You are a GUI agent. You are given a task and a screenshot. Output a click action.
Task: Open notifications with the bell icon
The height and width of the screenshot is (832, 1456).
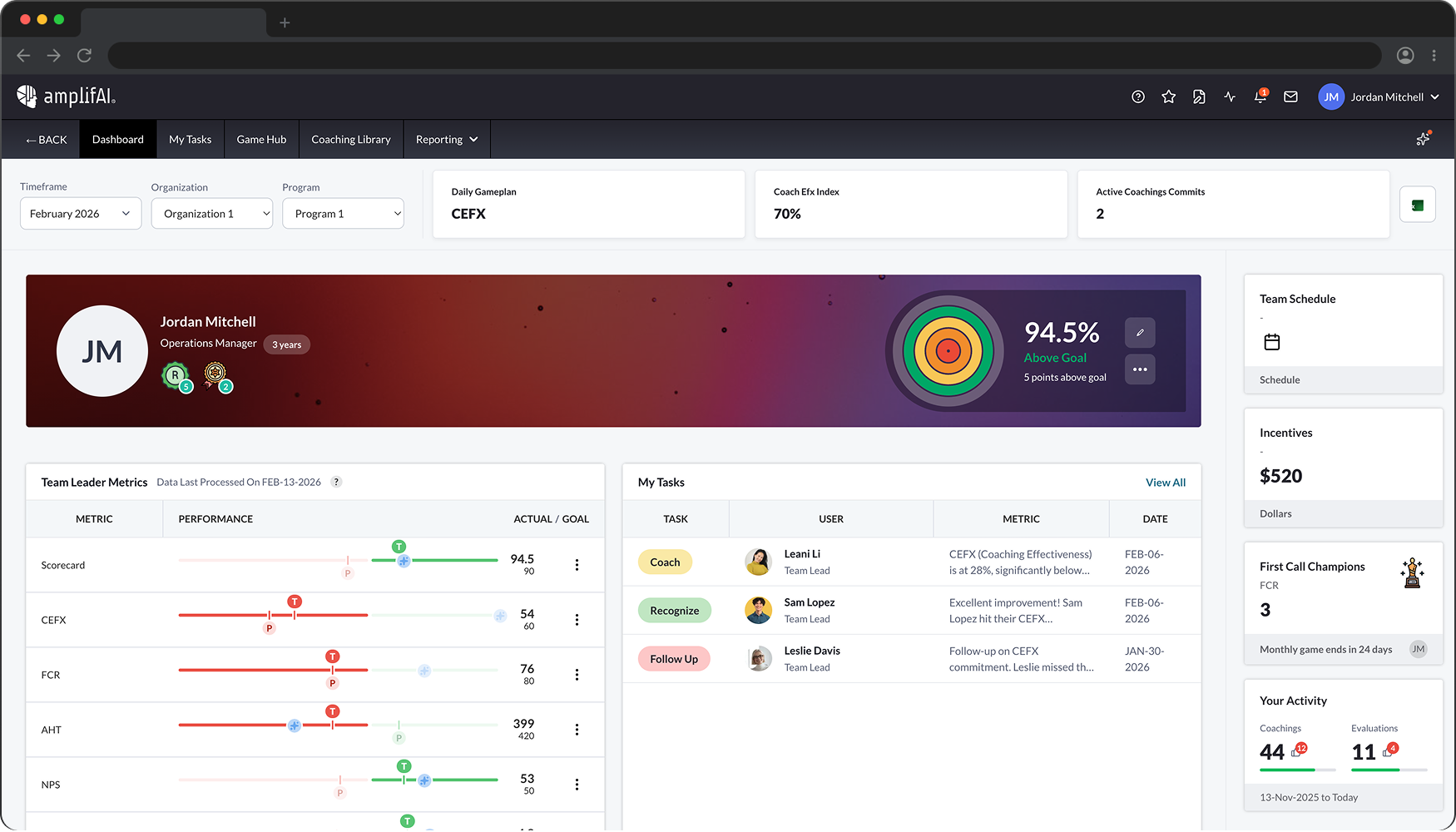point(1260,97)
